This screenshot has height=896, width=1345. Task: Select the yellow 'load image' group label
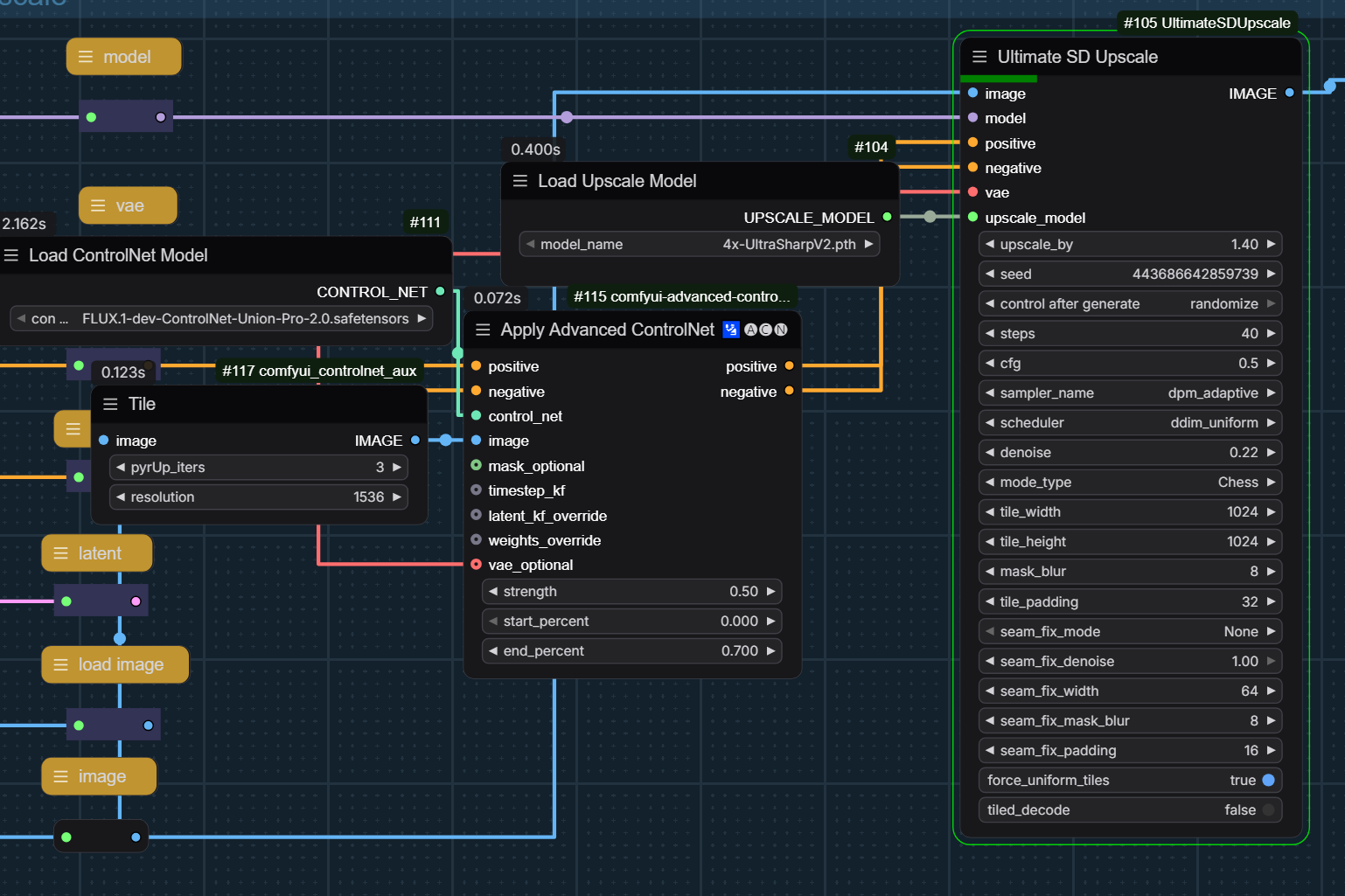click(115, 664)
